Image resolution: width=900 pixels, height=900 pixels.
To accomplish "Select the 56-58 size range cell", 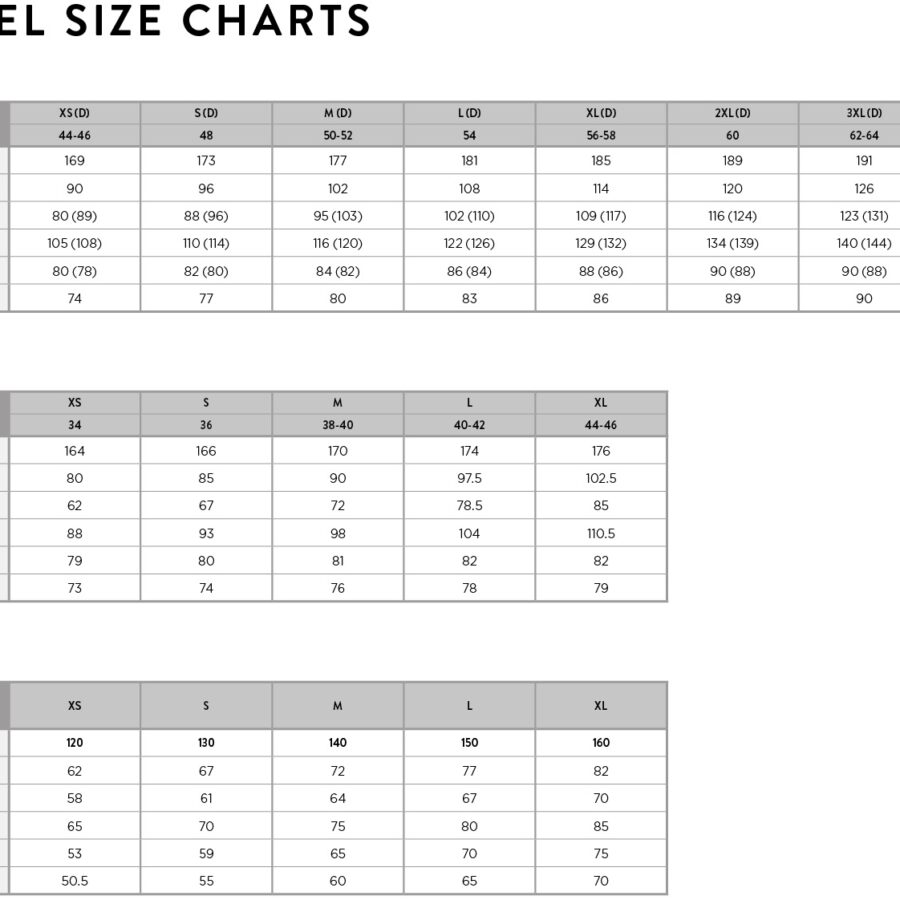I will pos(601,136).
